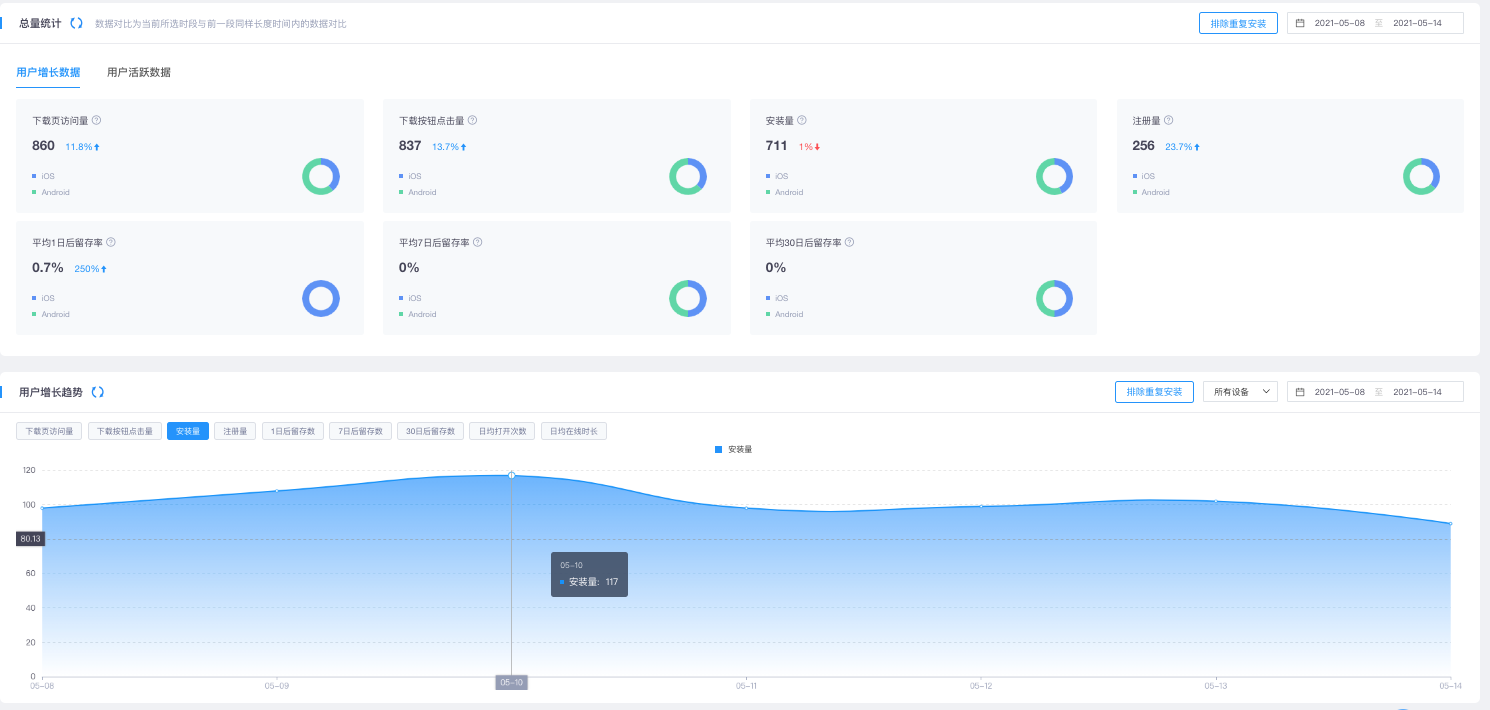Screen dimensions: 1490x710
Task: Click 23.7% growth indicator
Action: tap(1183, 147)
